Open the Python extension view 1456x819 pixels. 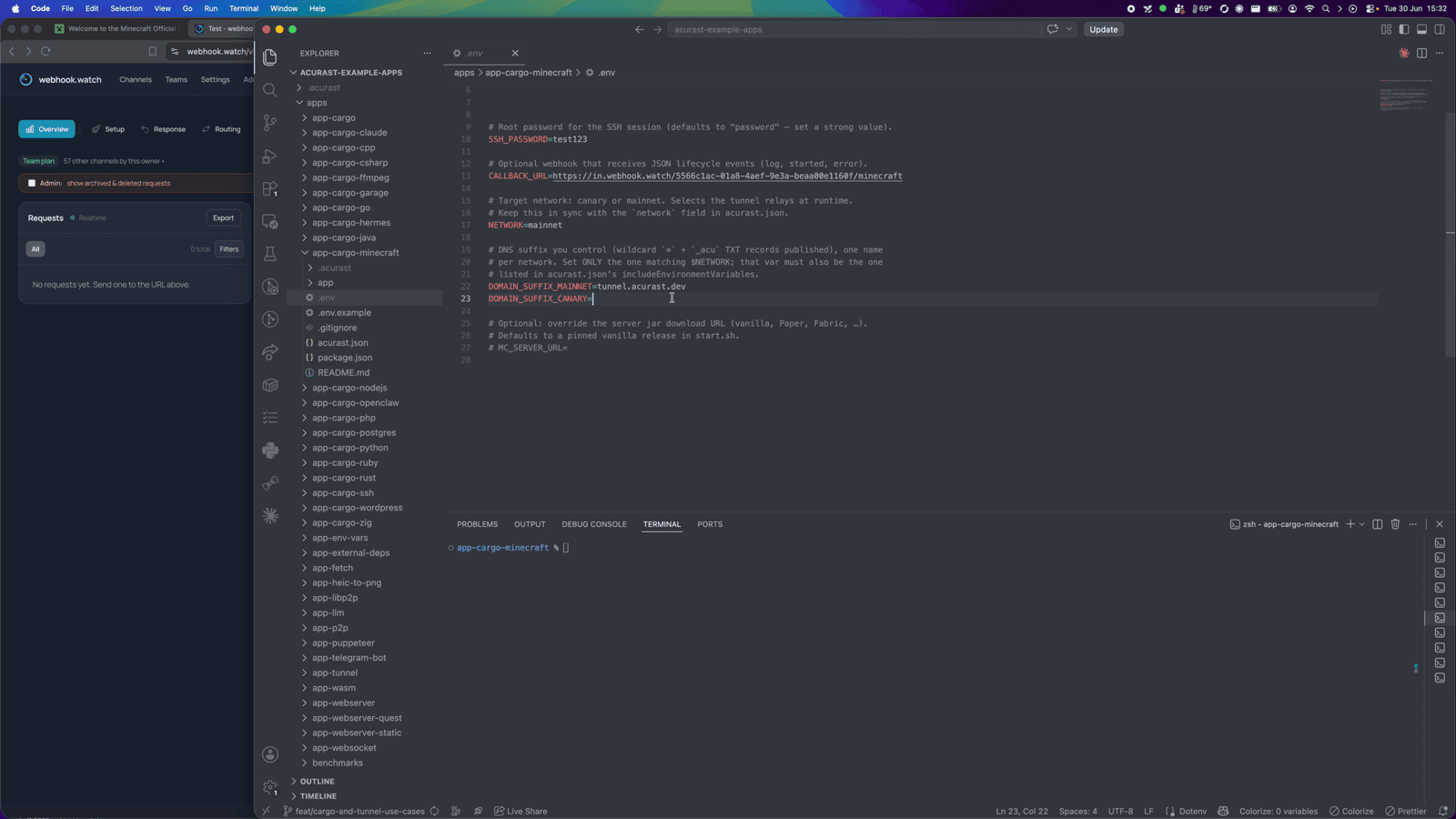[270, 450]
